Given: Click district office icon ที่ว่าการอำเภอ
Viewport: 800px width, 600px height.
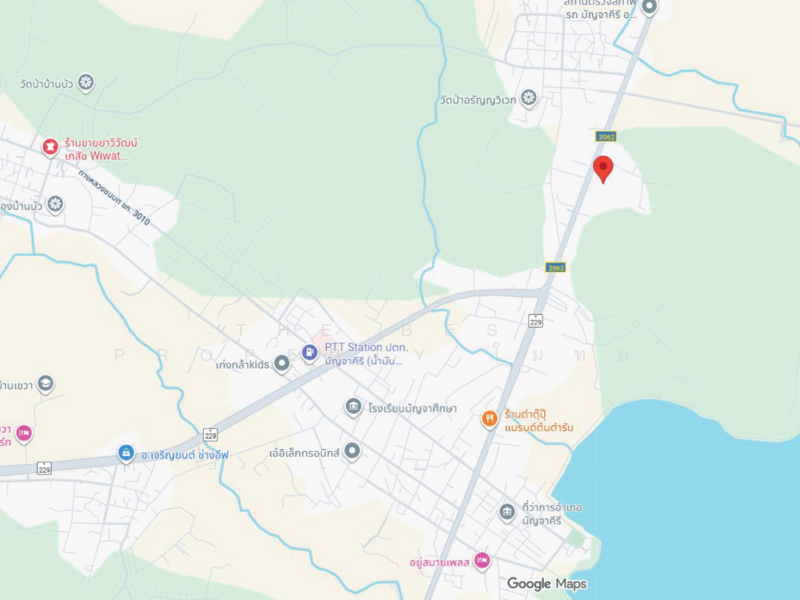Looking at the screenshot, I should pos(507,512).
